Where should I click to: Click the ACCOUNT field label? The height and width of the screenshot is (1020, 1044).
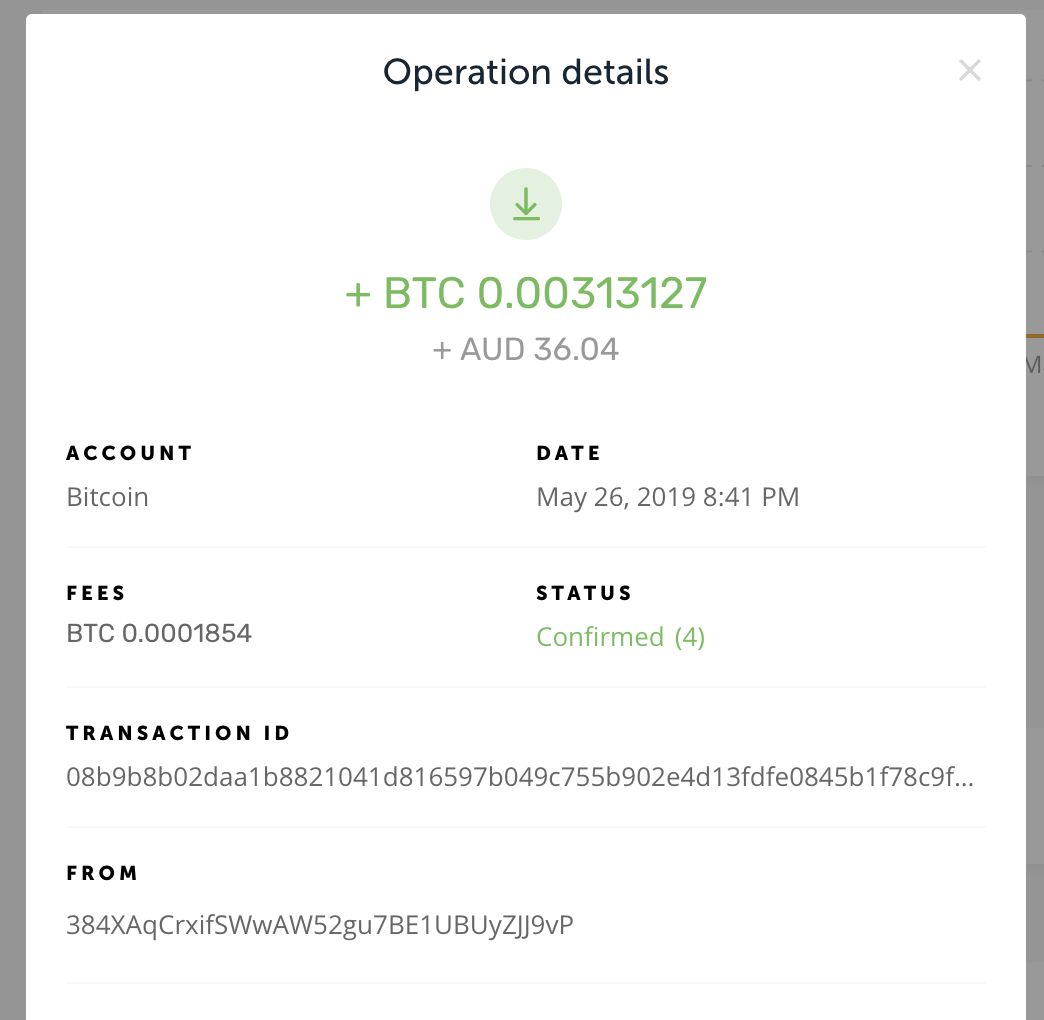click(x=129, y=453)
